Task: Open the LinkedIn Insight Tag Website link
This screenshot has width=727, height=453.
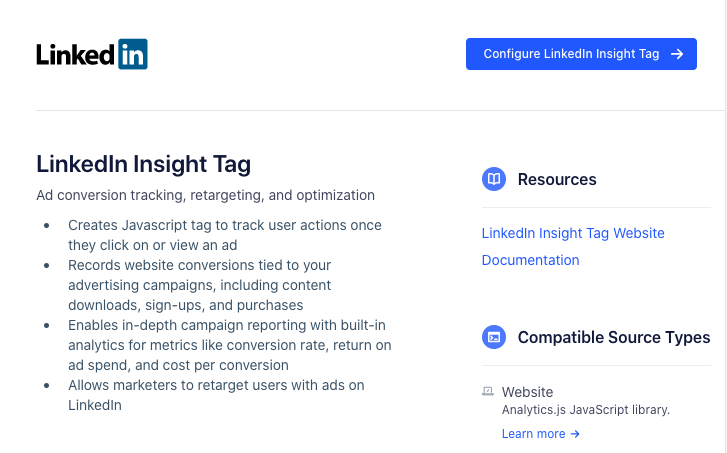Action: (573, 233)
